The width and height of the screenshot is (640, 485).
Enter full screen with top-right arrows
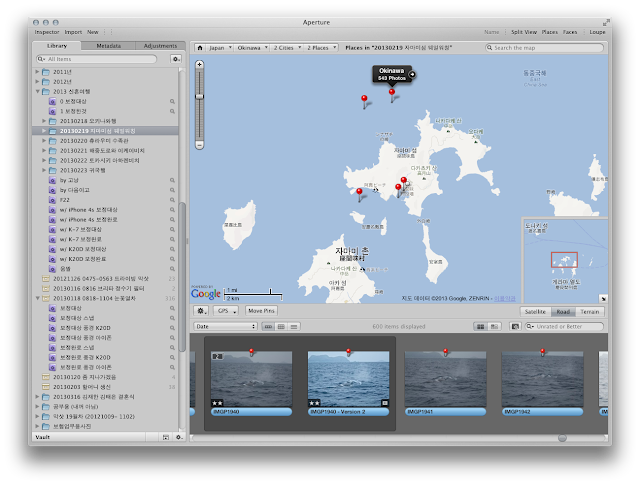pyautogui.click(x=606, y=22)
